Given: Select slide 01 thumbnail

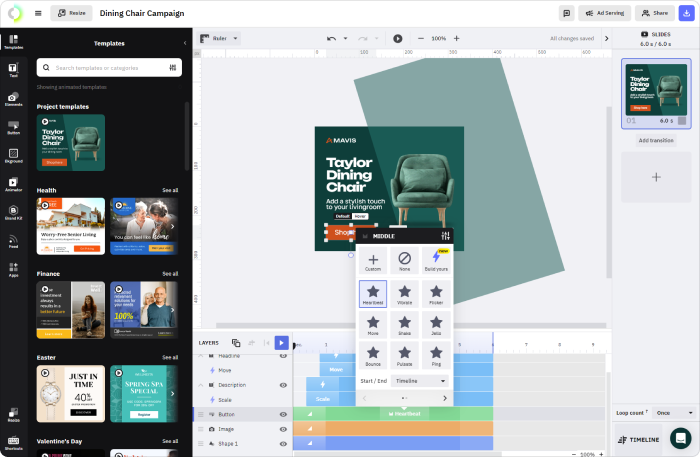Looking at the screenshot, I should coord(656,93).
